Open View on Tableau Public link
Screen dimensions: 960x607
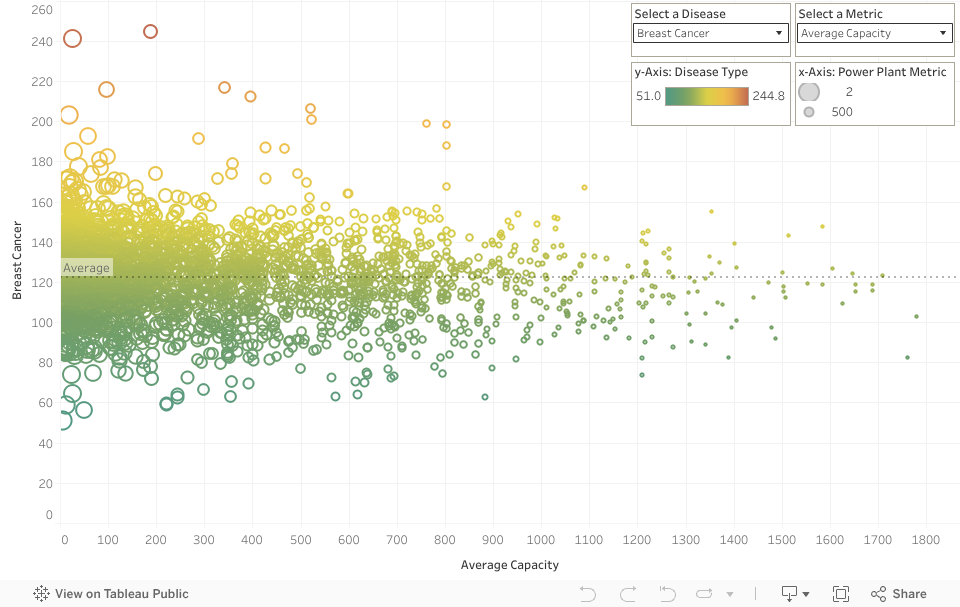pos(121,594)
